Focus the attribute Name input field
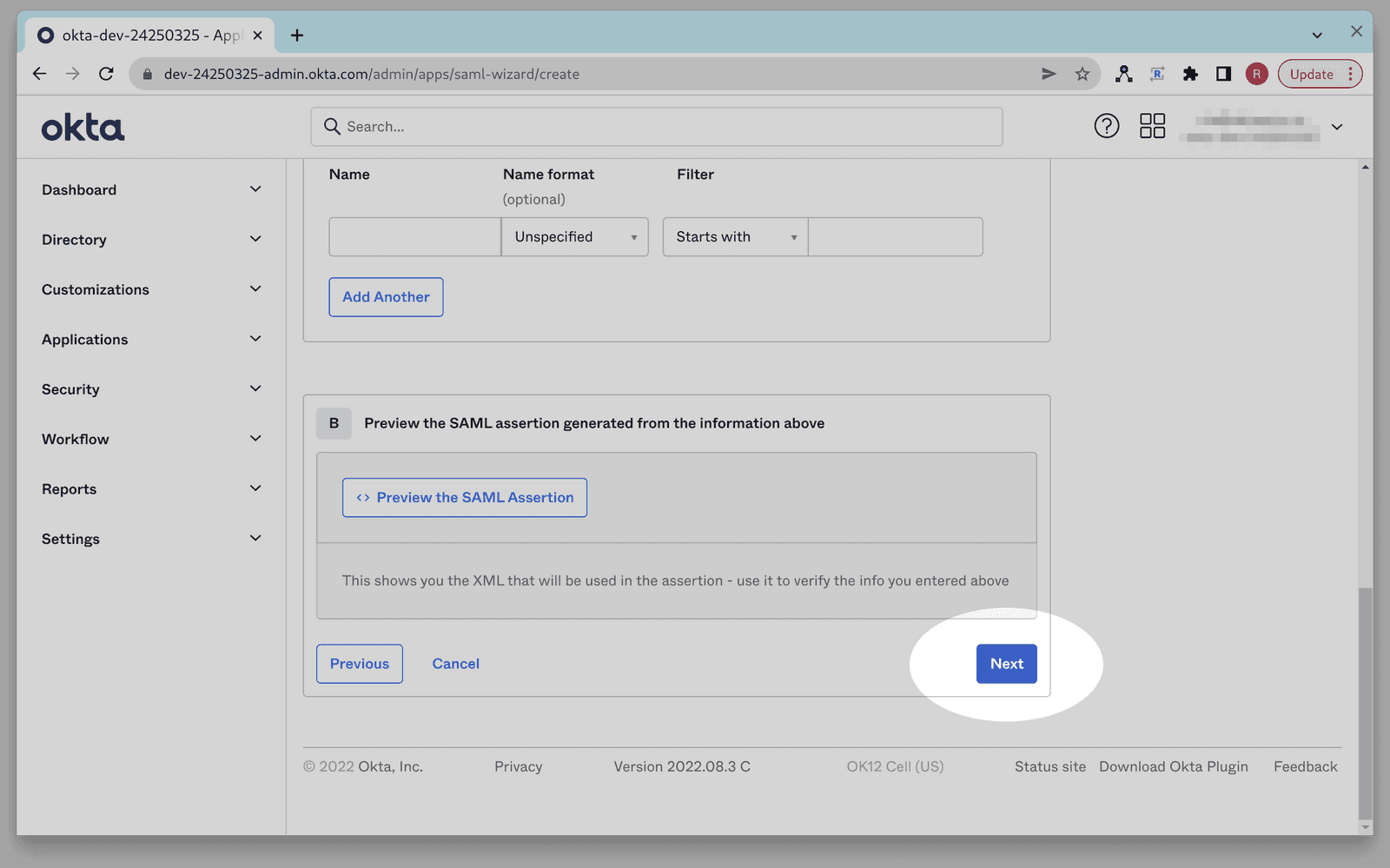Viewport: 1390px width, 868px height. tap(415, 236)
